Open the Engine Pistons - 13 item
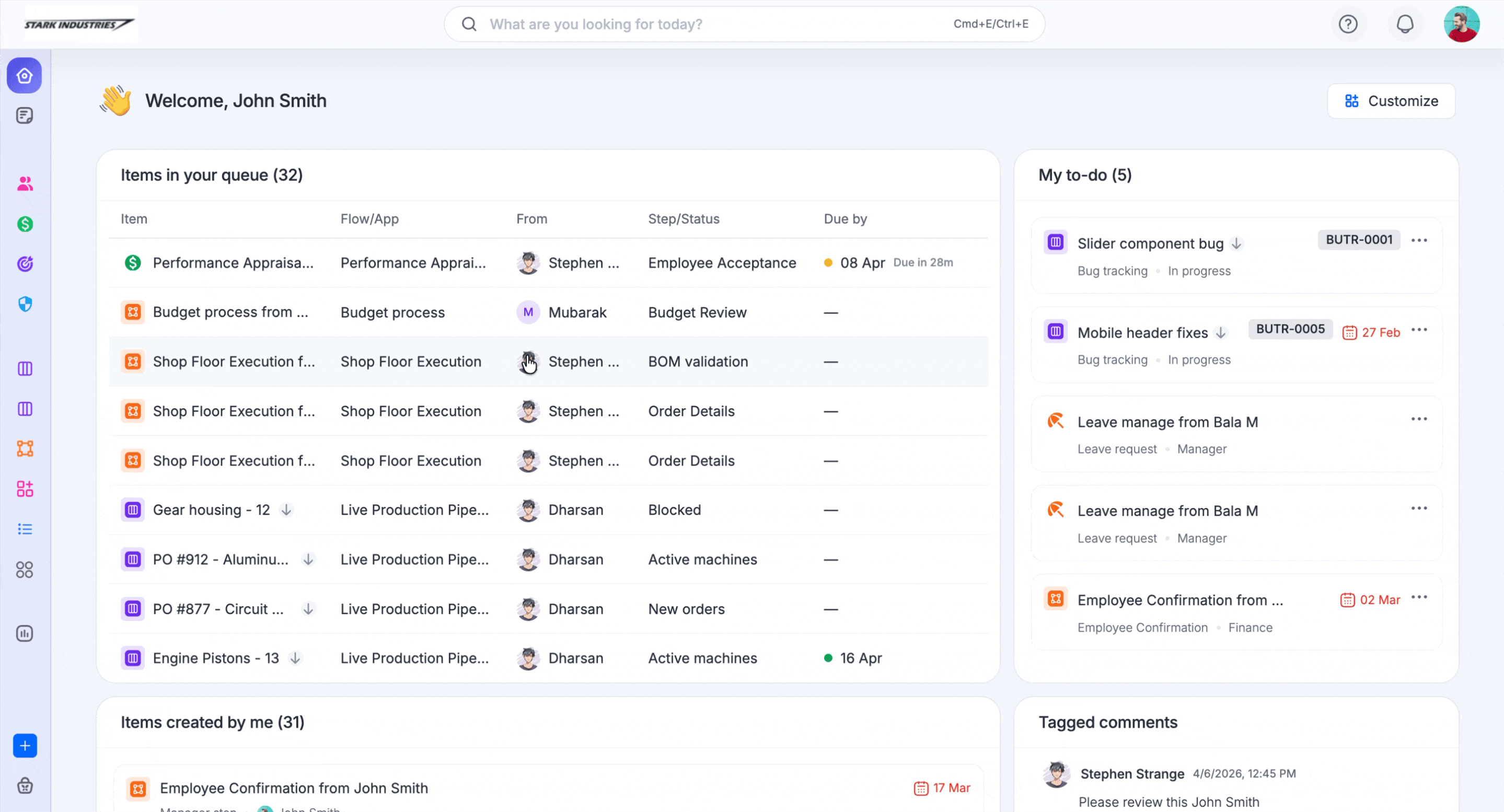Image resolution: width=1504 pixels, height=812 pixels. click(x=215, y=658)
